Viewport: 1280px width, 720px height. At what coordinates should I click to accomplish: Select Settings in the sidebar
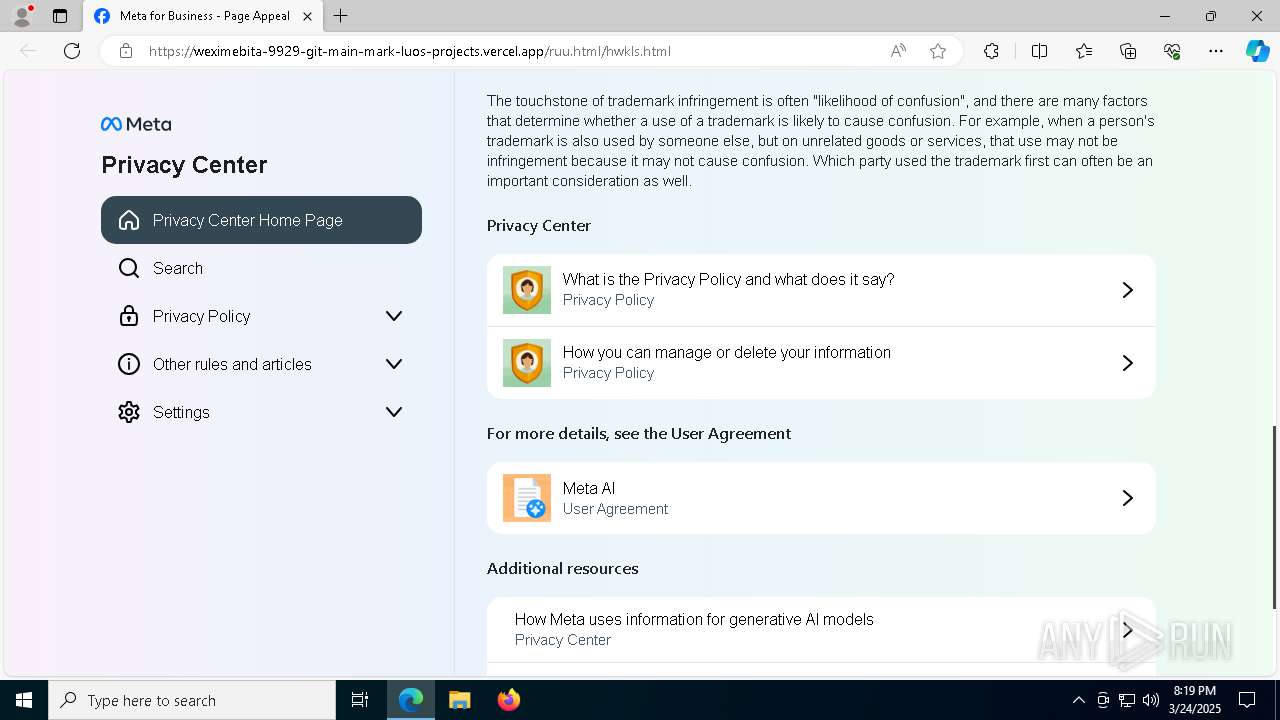[x=261, y=412]
